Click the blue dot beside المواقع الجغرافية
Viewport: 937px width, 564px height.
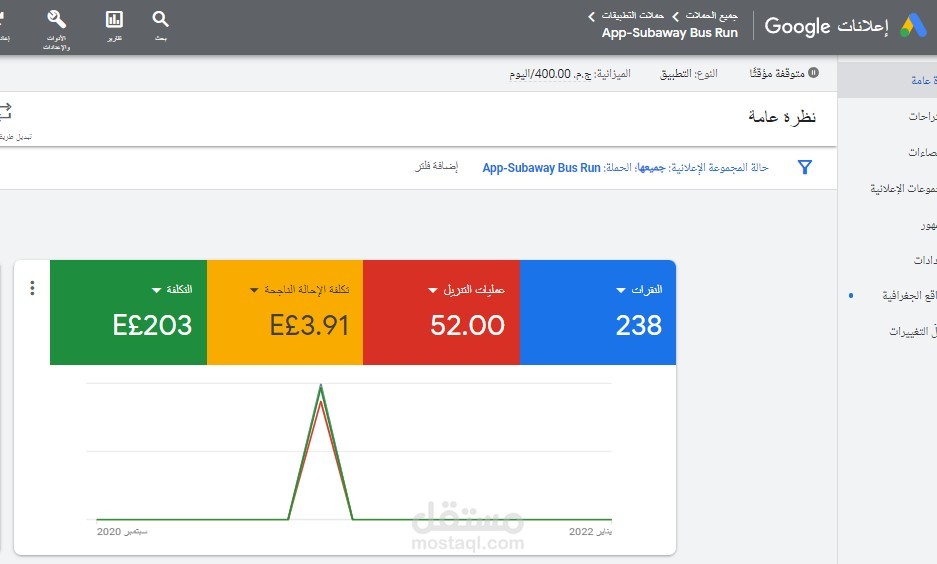pyautogui.click(x=851, y=295)
